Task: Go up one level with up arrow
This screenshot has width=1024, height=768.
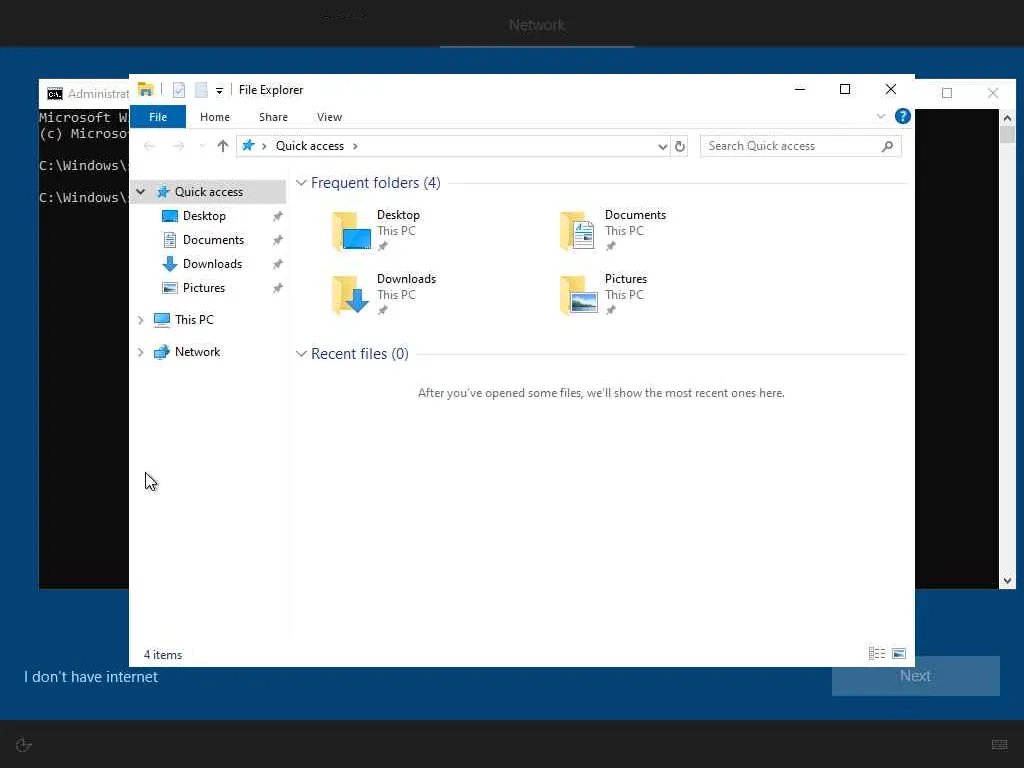Action: point(223,146)
